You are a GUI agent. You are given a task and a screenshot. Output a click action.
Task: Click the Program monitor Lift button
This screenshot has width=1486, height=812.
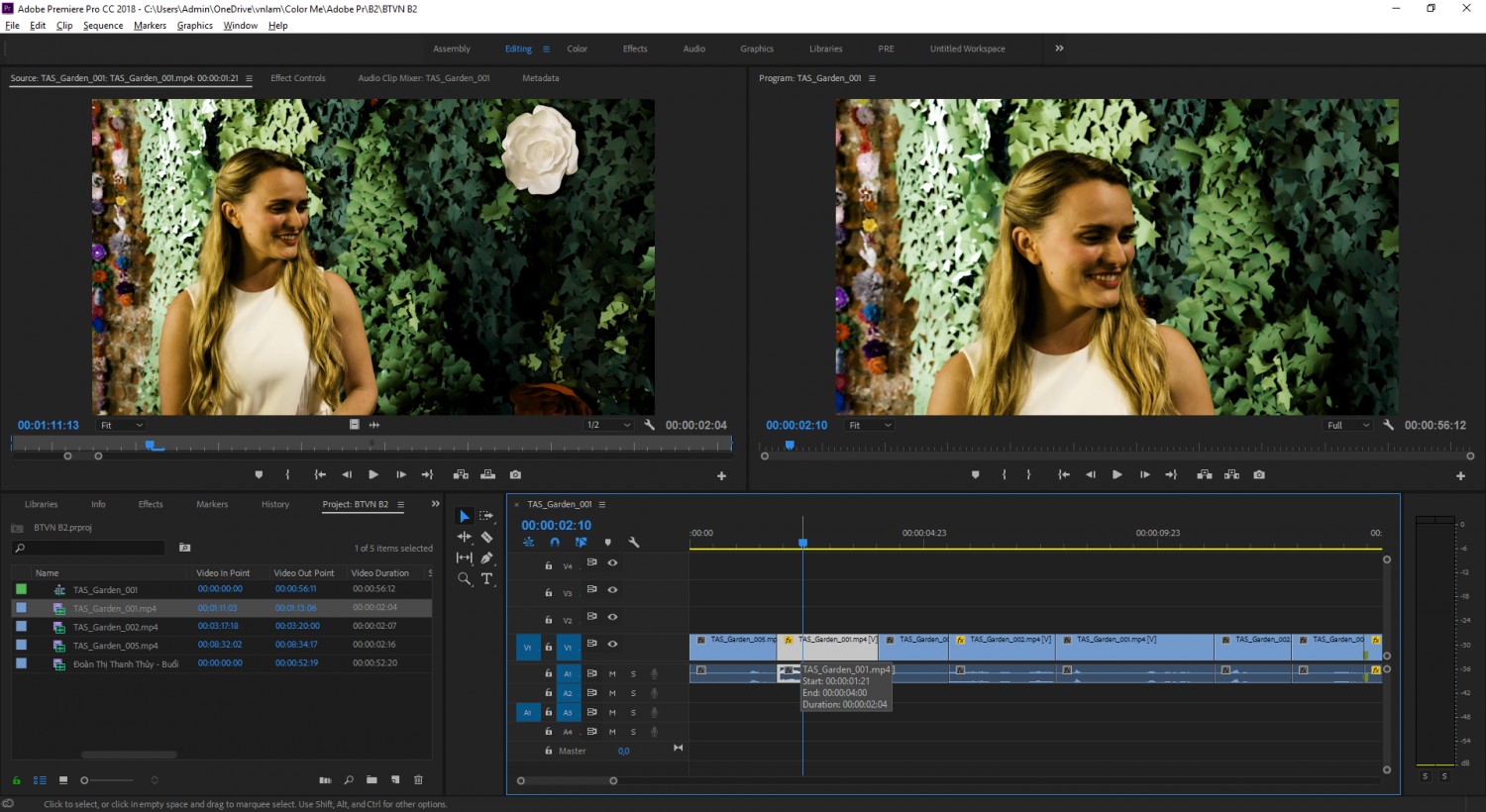tap(1205, 475)
